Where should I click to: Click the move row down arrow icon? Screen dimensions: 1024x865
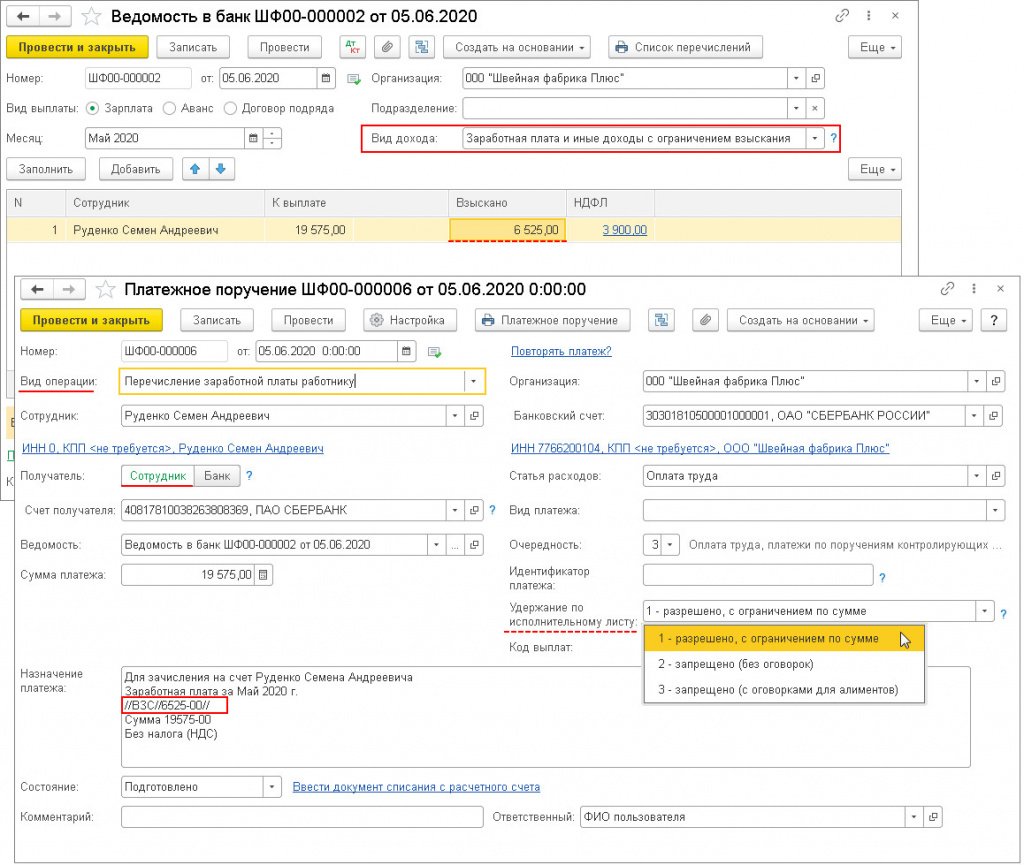pyautogui.click(x=221, y=169)
